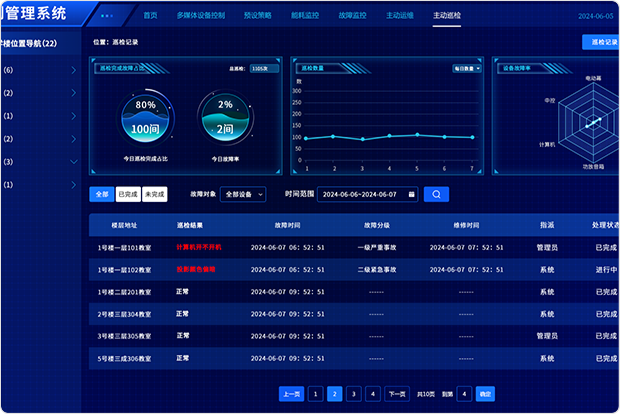Select the 未完成 filter option
Image resolution: width=620 pixels, height=414 pixels.
coord(154,194)
